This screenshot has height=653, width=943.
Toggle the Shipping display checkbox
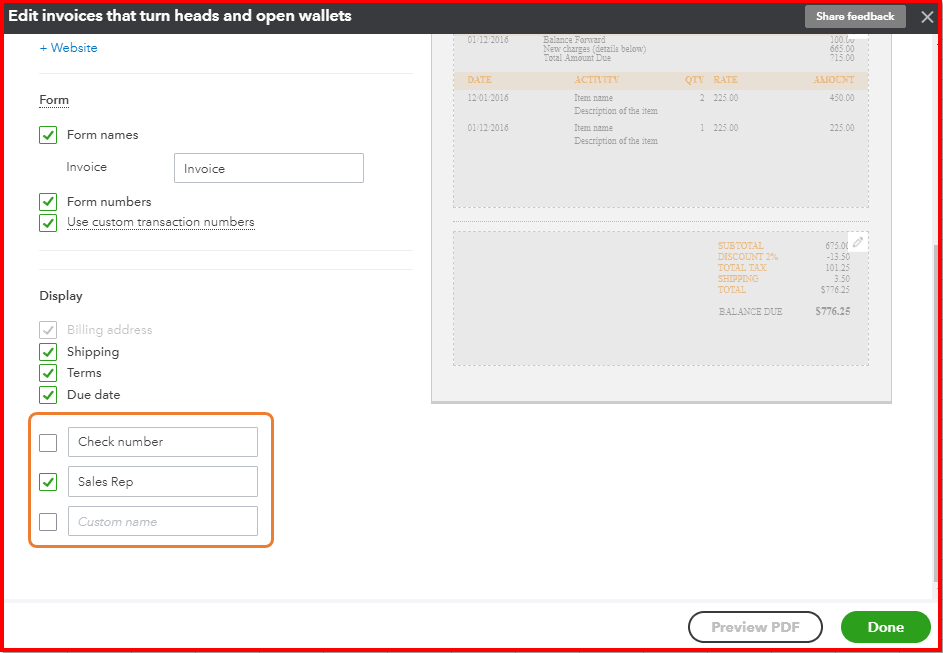(x=48, y=352)
